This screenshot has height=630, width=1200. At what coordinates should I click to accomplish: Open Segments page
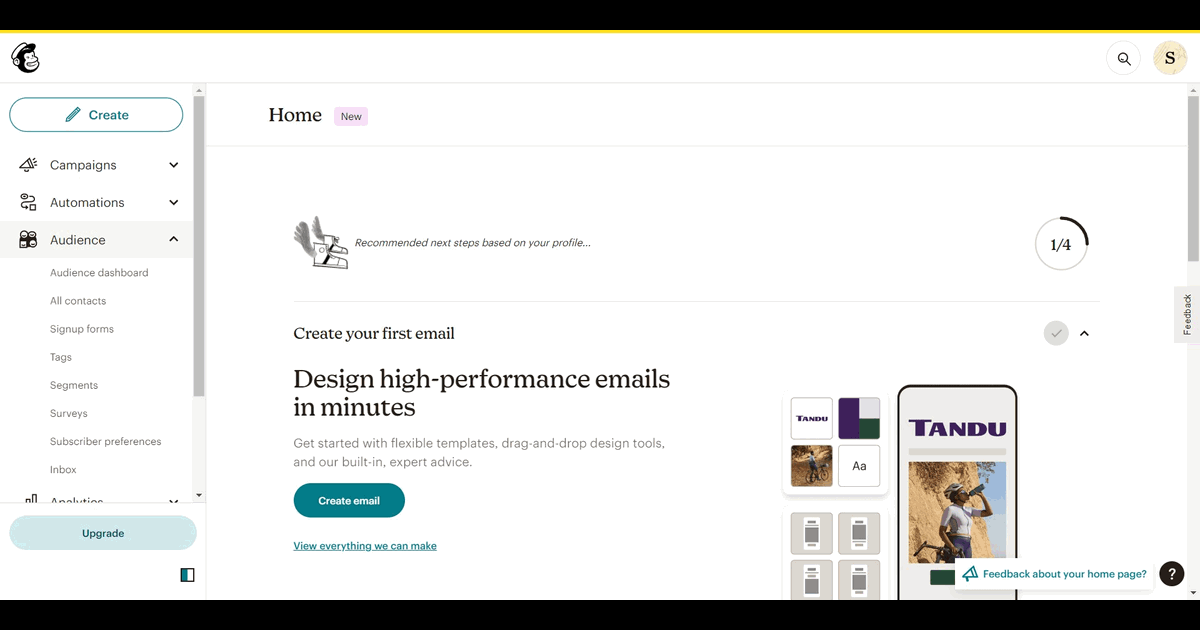pyautogui.click(x=74, y=385)
